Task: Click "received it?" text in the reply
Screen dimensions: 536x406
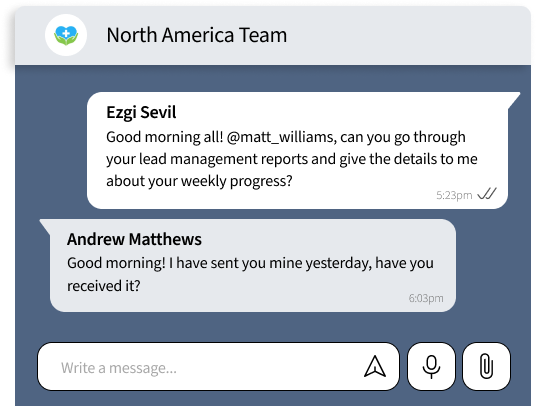Action: tap(104, 286)
